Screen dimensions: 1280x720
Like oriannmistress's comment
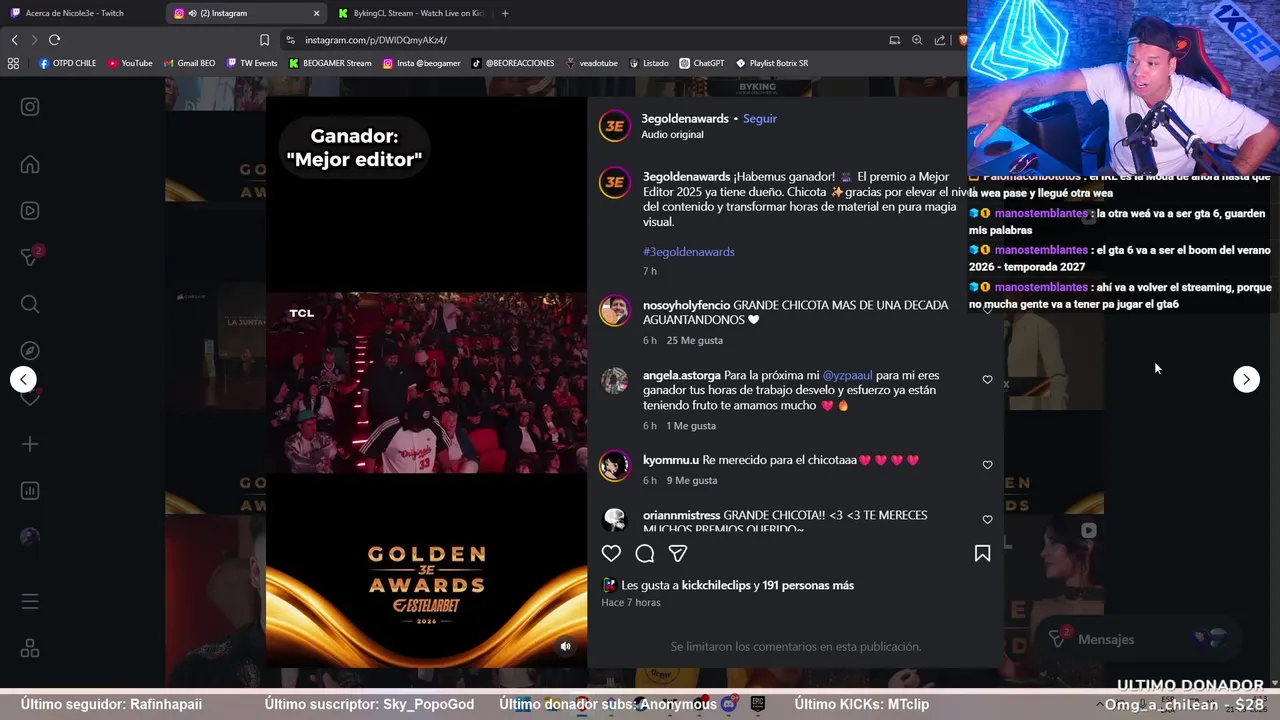(987, 520)
